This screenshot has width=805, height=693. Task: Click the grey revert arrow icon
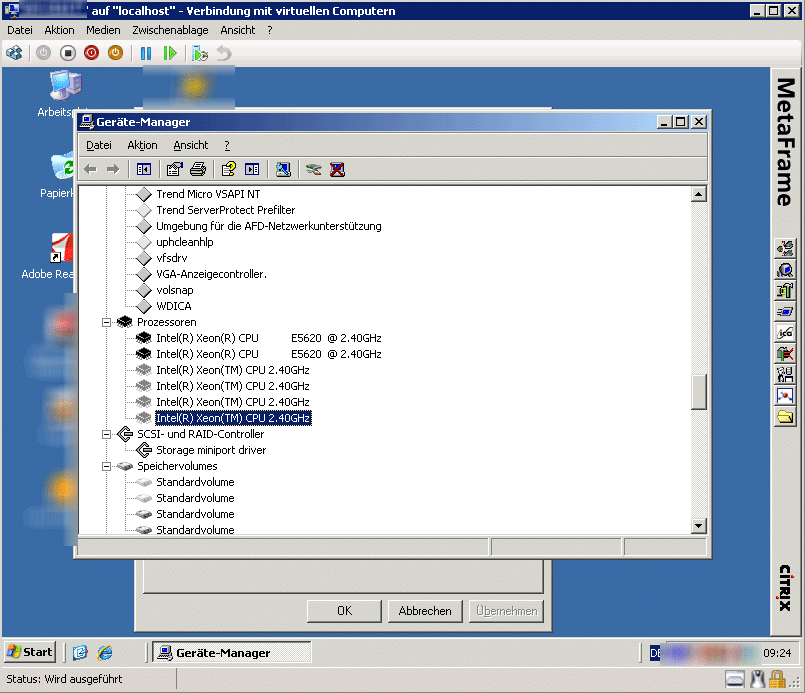click(224, 53)
